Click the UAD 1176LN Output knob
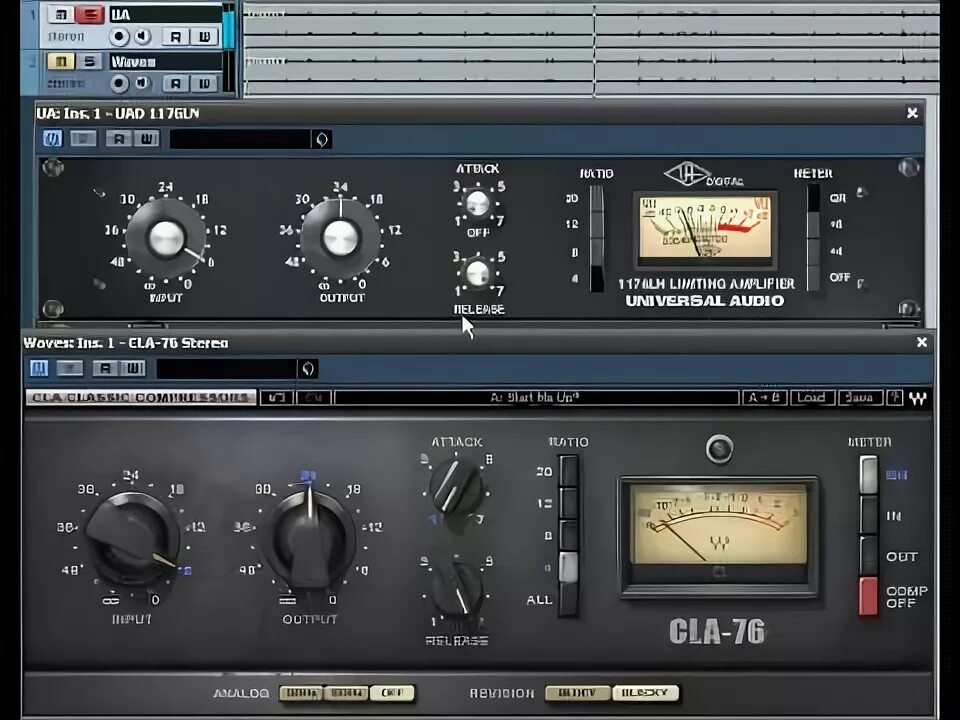This screenshot has height=720, width=960. coord(340,238)
